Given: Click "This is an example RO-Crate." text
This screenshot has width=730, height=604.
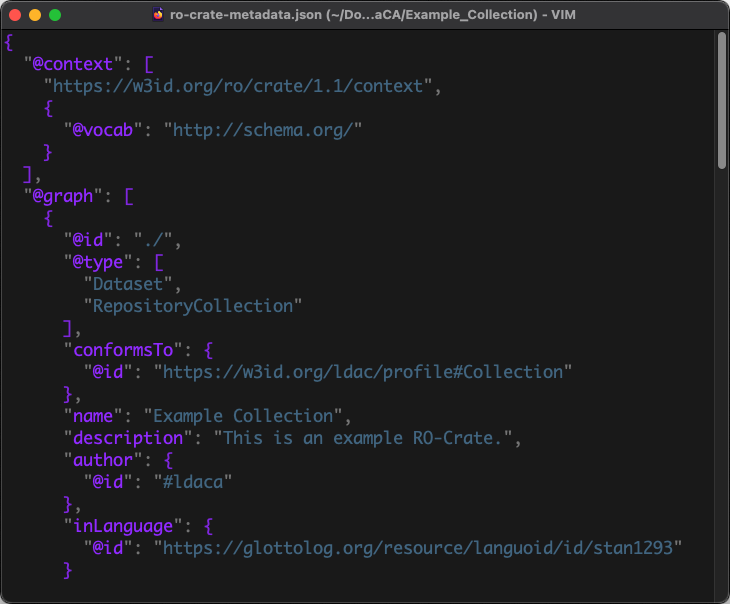Looking at the screenshot, I should click(363, 438).
